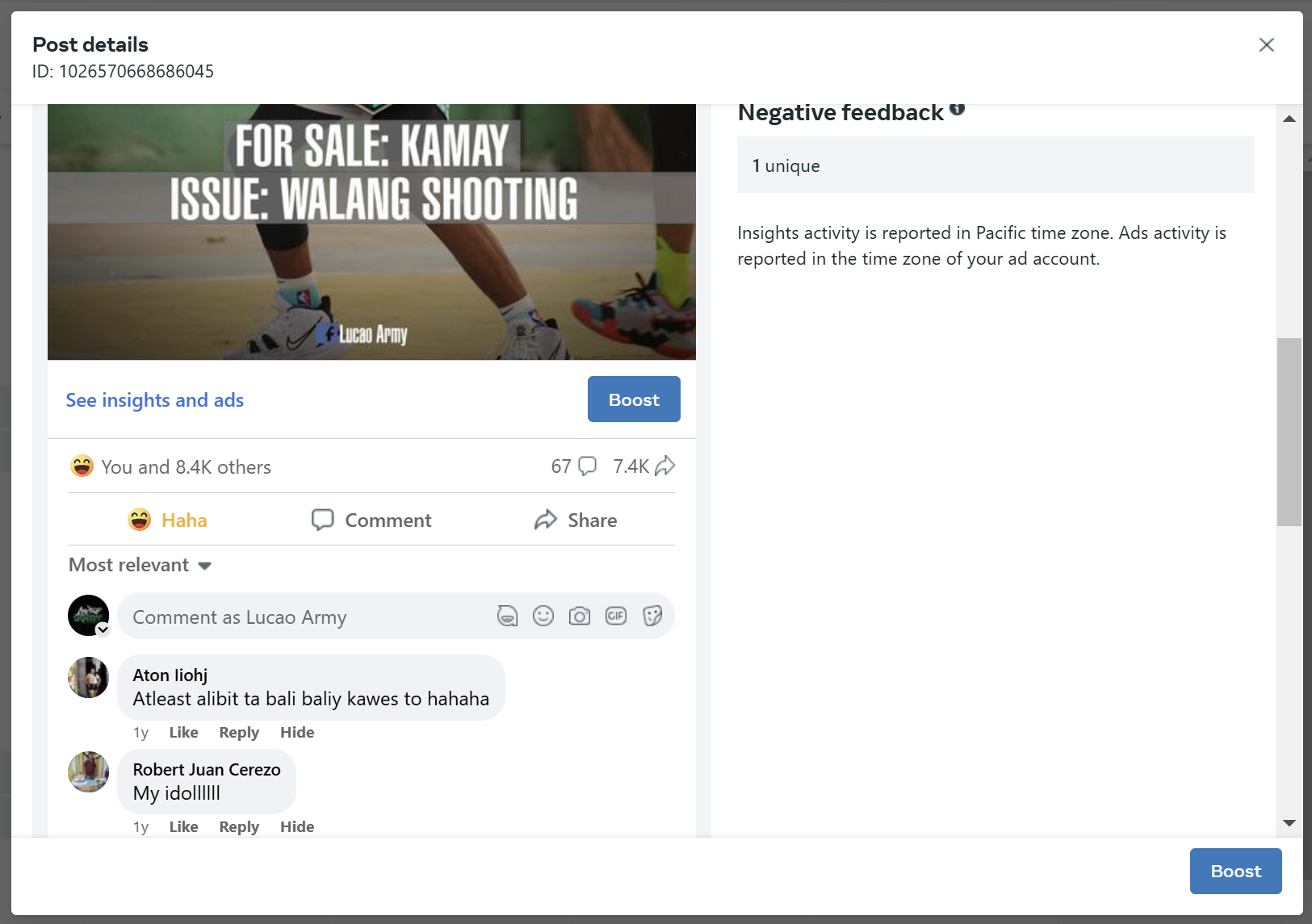The width and height of the screenshot is (1312, 924).
Task: Boost the post beside insights link
Action: (634, 399)
